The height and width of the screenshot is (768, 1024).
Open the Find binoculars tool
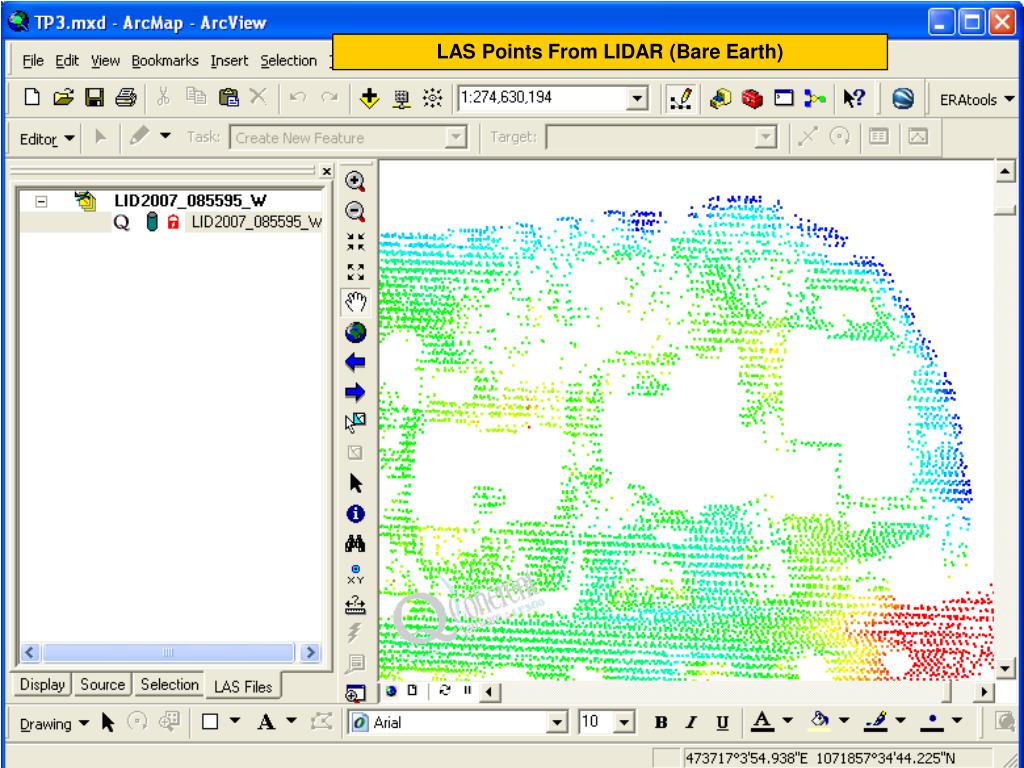355,543
